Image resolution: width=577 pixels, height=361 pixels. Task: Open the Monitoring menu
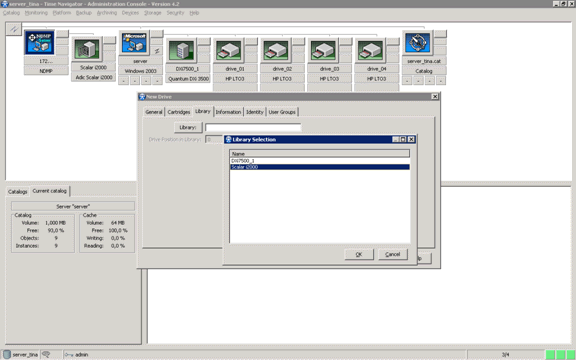36,13
